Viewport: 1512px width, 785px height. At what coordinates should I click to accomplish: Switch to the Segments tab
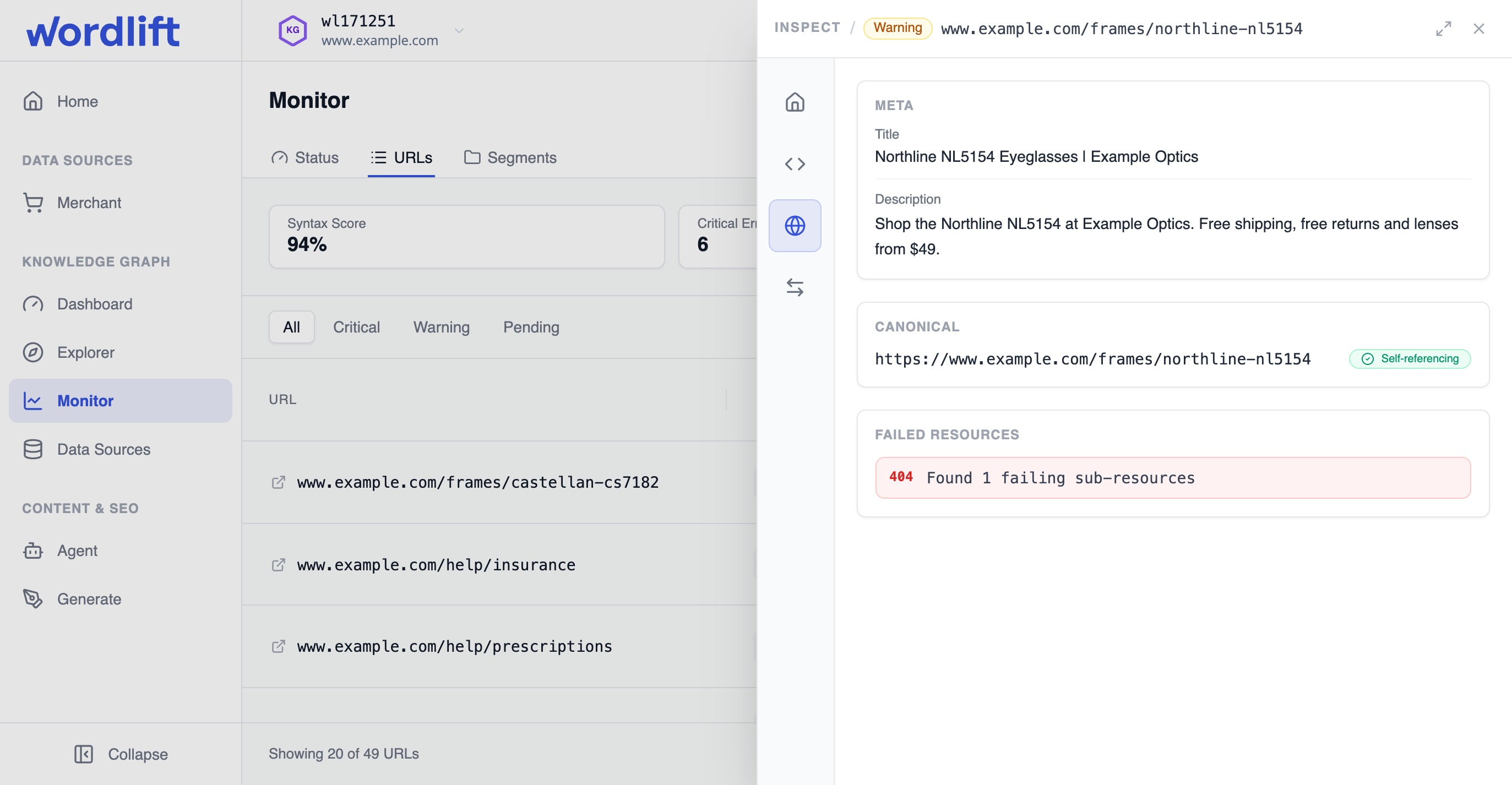tap(510, 157)
